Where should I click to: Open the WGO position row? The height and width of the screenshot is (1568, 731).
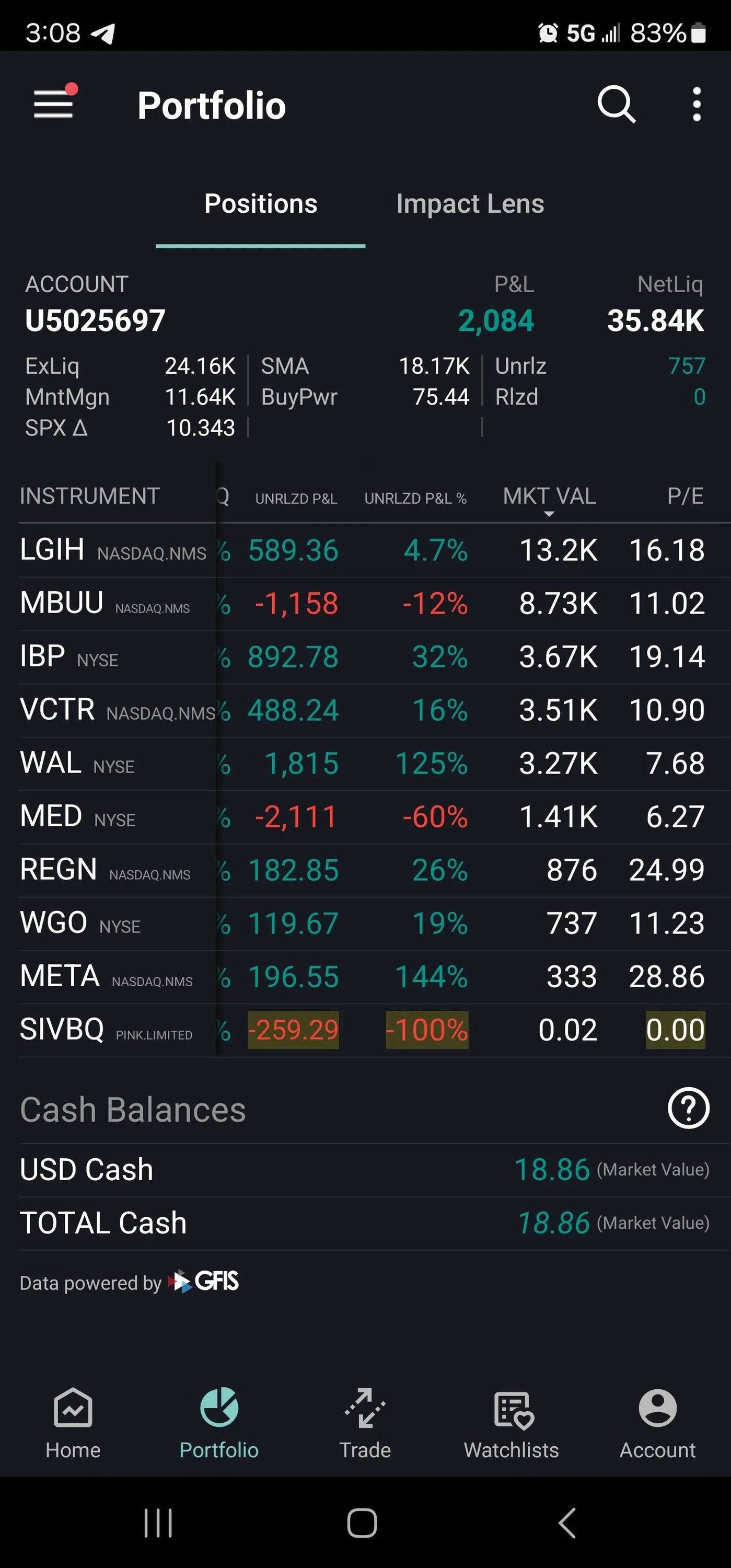(x=365, y=924)
